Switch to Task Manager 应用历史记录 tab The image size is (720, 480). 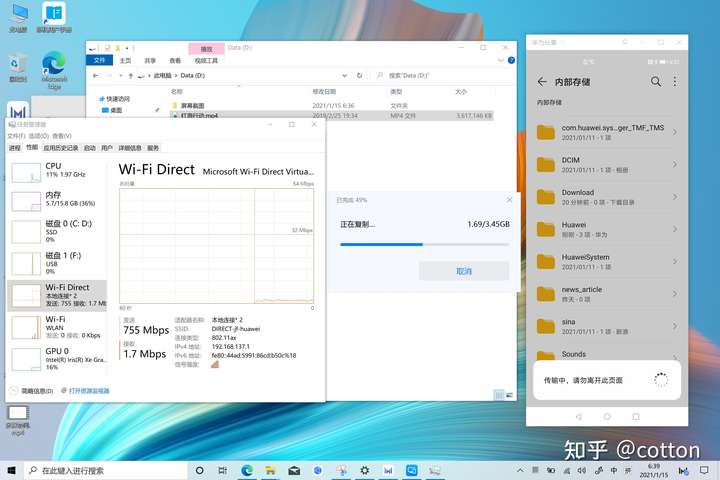pos(61,148)
